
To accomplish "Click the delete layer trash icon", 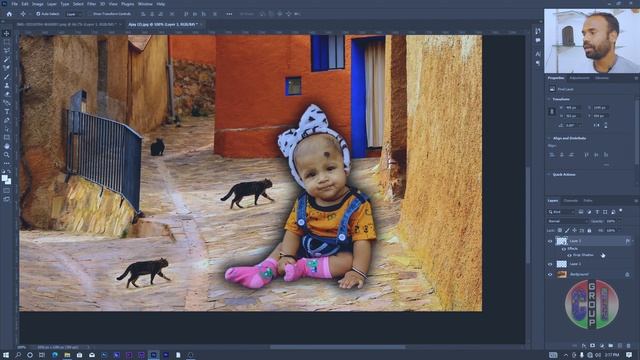I will pos(629,346).
